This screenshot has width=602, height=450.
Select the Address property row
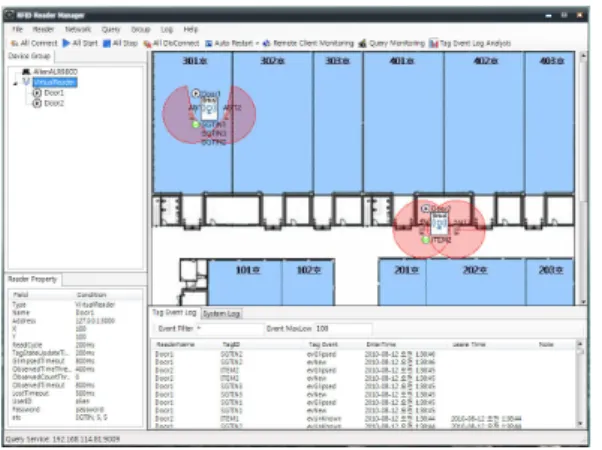(x=75, y=321)
